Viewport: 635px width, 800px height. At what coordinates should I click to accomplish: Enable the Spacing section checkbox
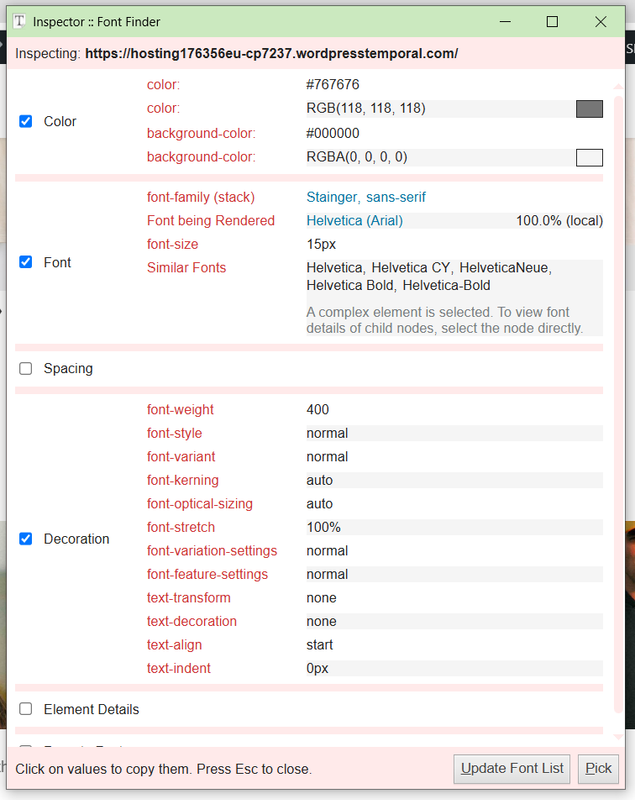coord(26,368)
